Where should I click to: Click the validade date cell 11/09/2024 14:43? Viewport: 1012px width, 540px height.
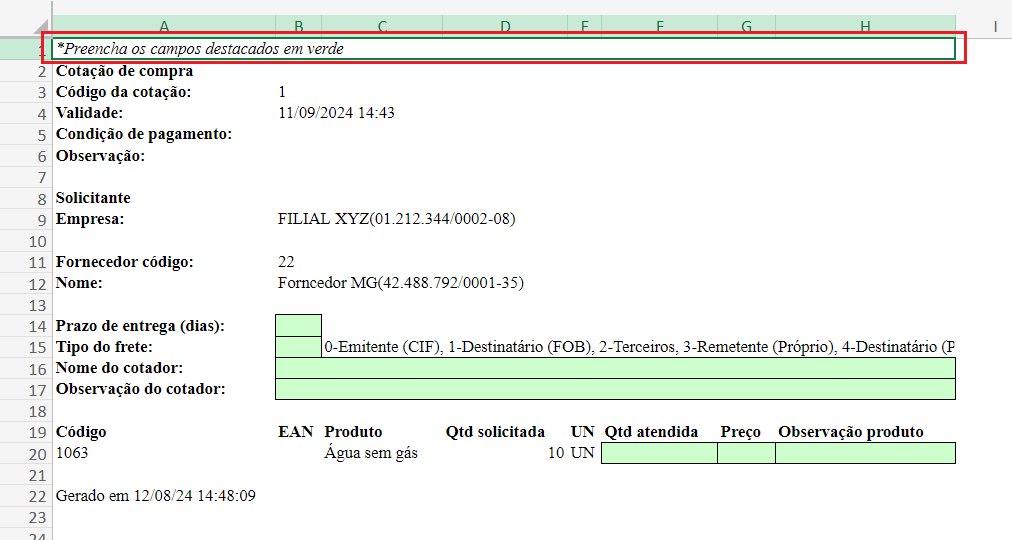click(336, 113)
